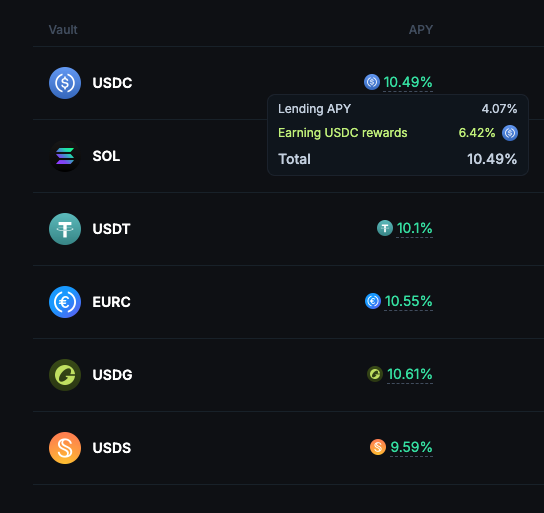Viewport: 544px width, 513px height.
Task: Click the EURC 10.55% APY value
Action: pos(409,301)
